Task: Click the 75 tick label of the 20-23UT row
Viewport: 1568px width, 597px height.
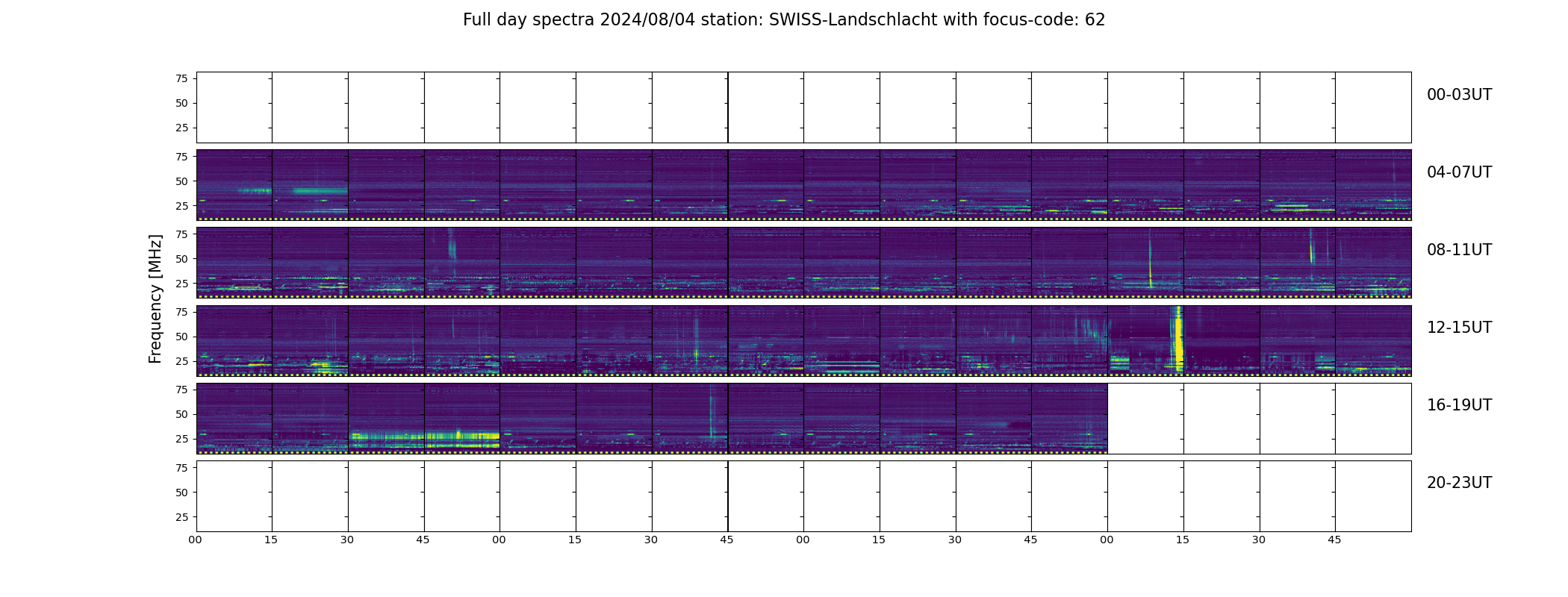Action: (x=181, y=467)
